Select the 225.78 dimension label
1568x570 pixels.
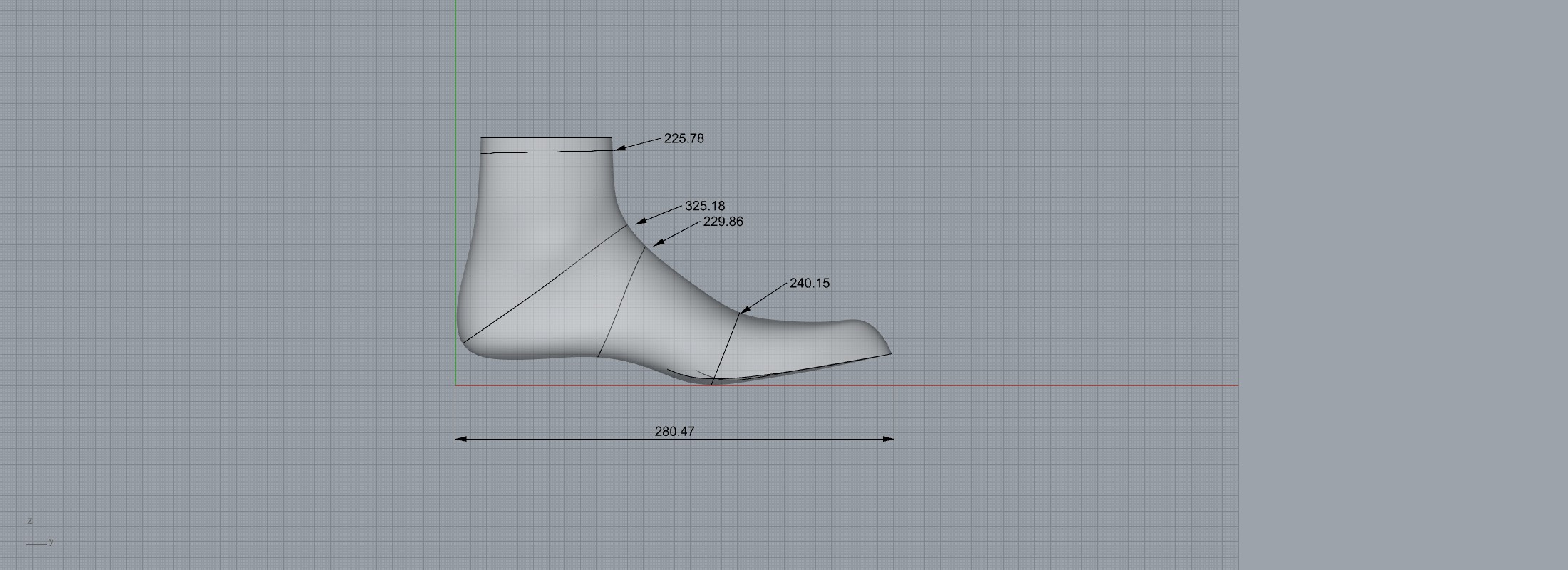[684, 138]
